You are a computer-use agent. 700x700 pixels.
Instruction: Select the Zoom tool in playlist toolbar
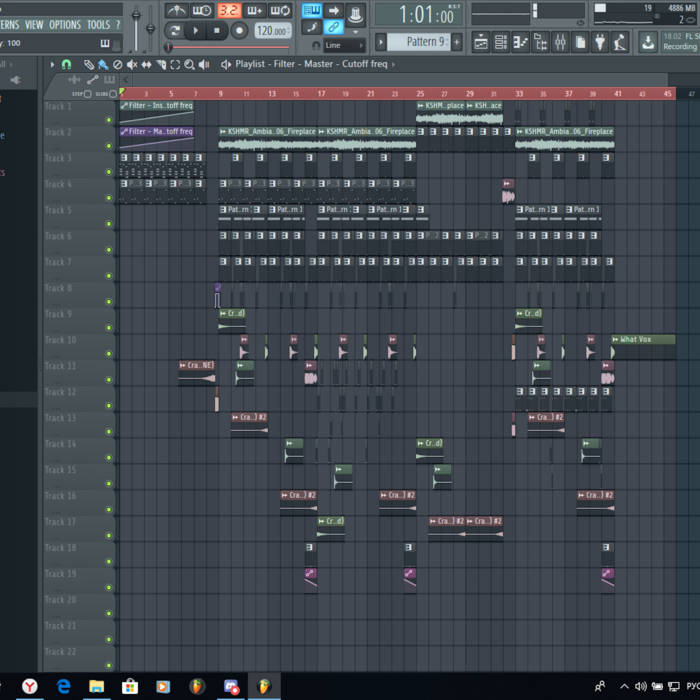coord(189,64)
